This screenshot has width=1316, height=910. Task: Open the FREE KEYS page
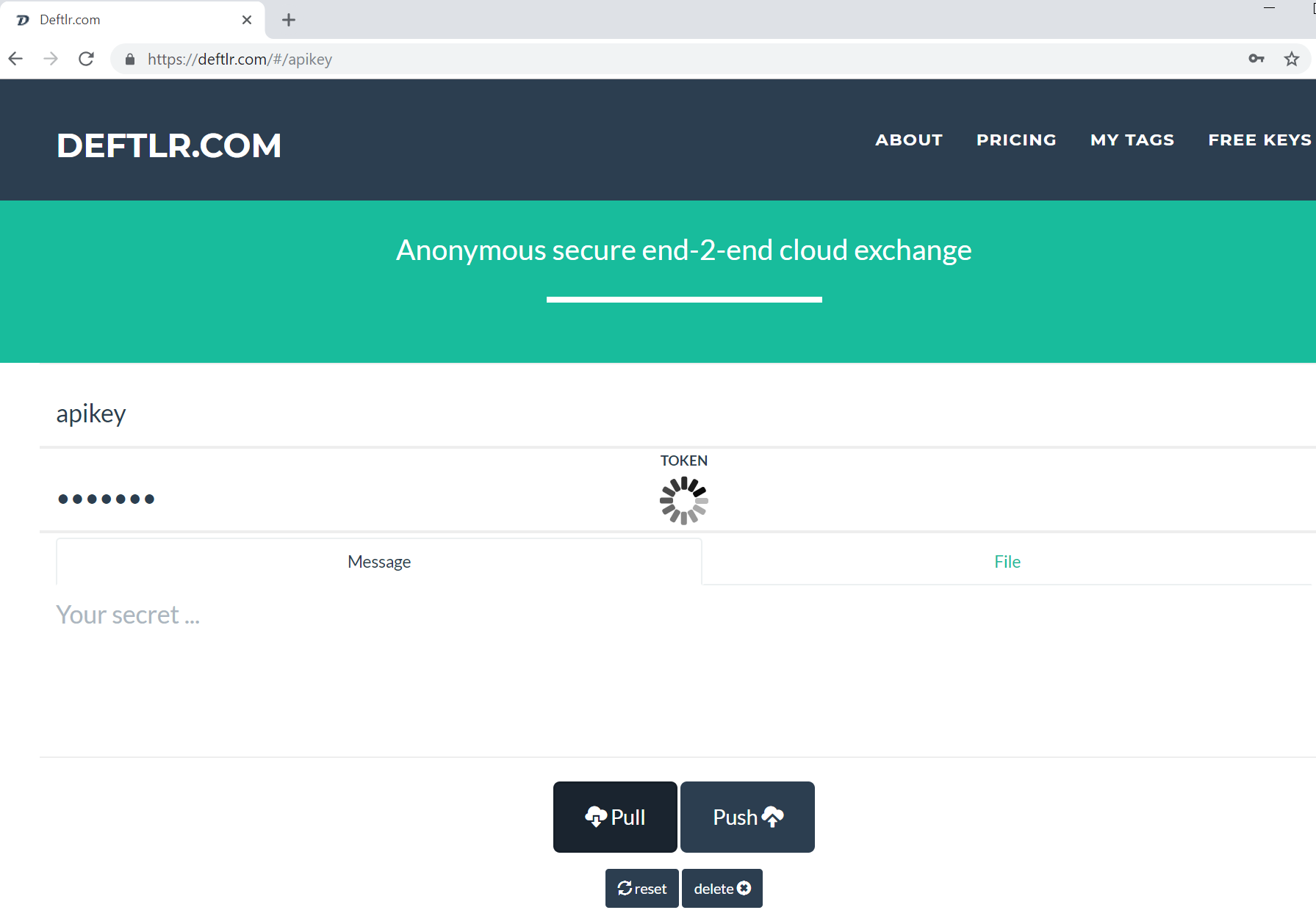click(x=1260, y=140)
